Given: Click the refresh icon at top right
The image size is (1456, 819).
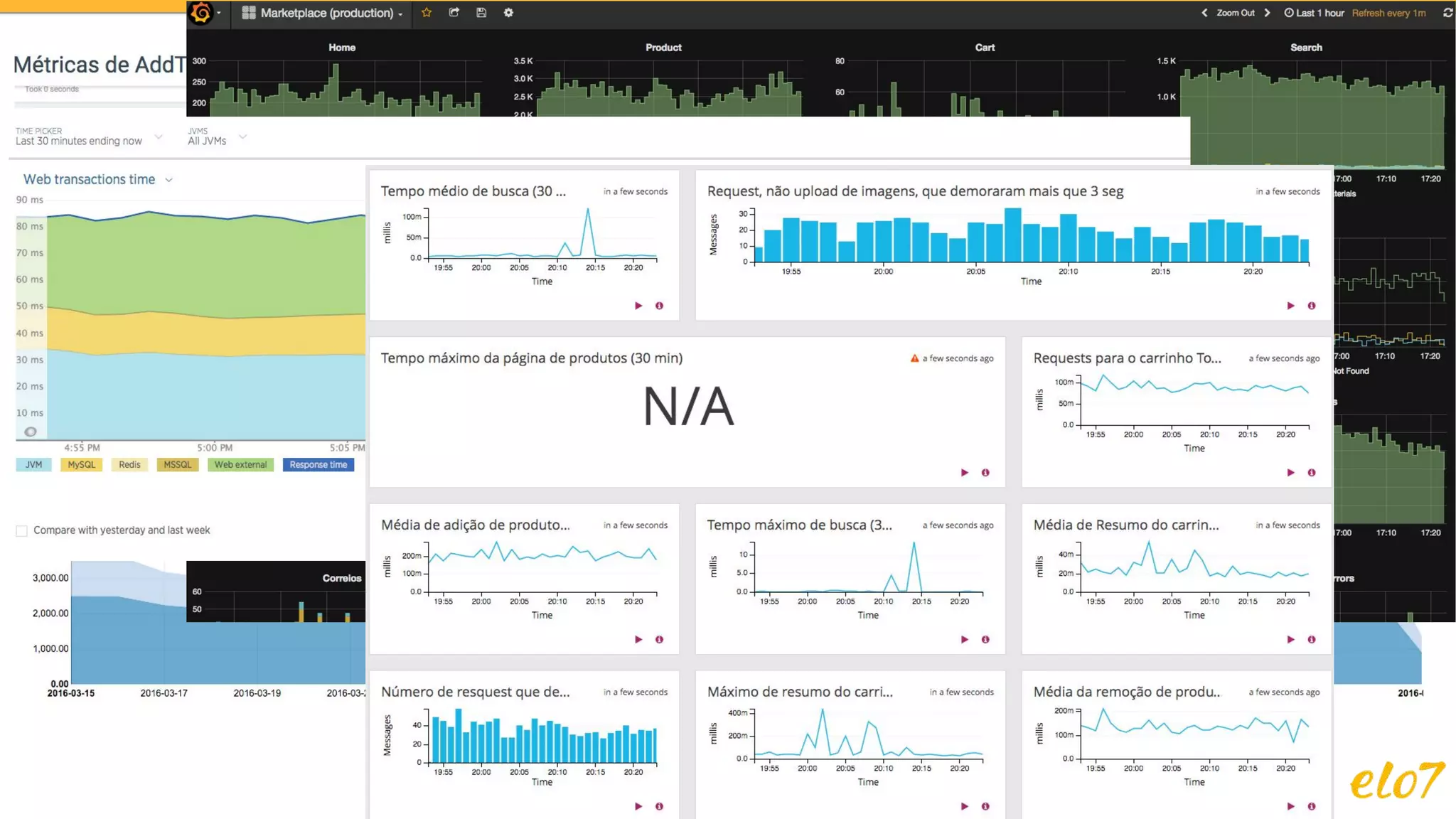Looking at the screenshot, I should (x=1447, y=13).
